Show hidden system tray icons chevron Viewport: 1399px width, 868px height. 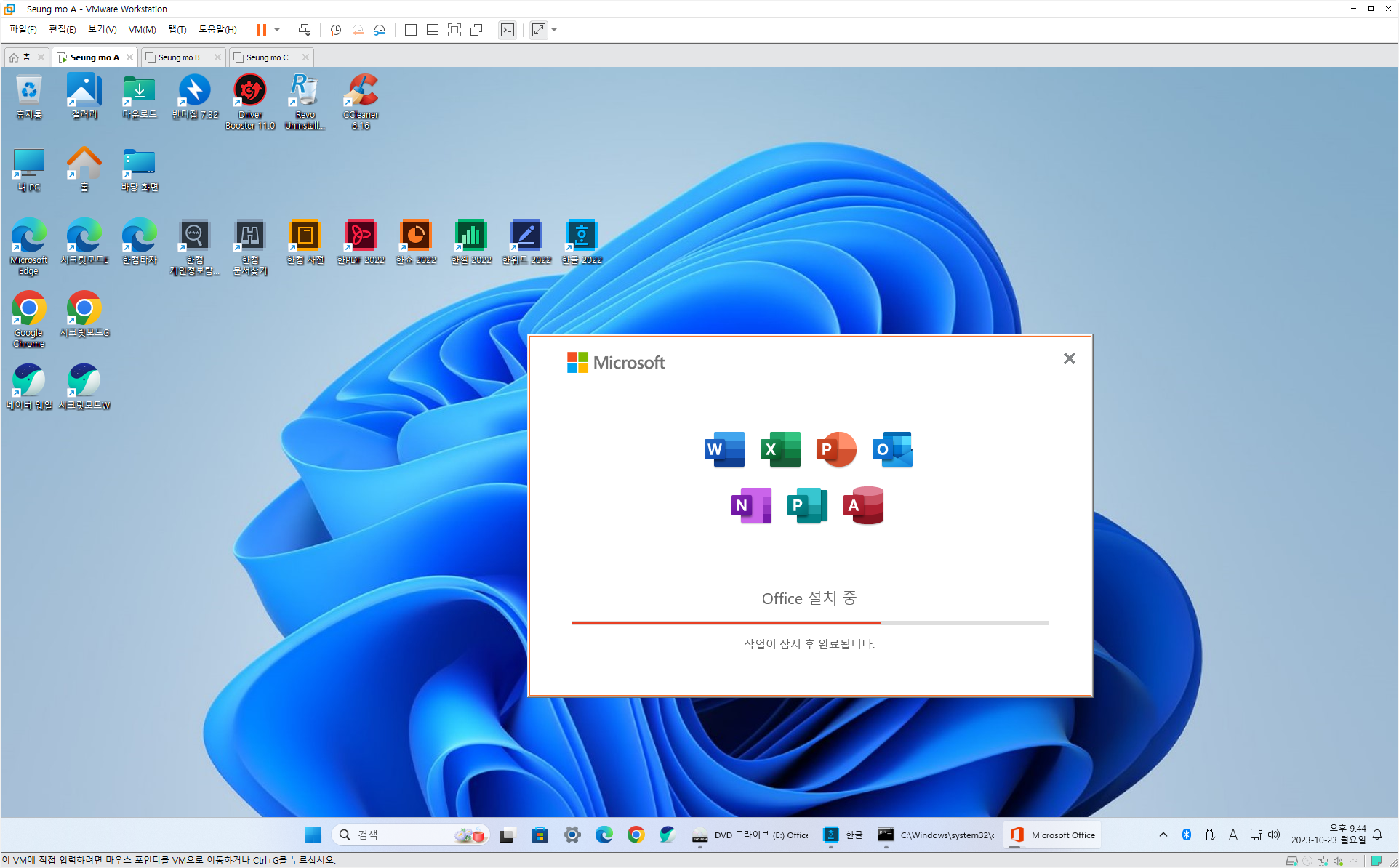(1163, 835)
